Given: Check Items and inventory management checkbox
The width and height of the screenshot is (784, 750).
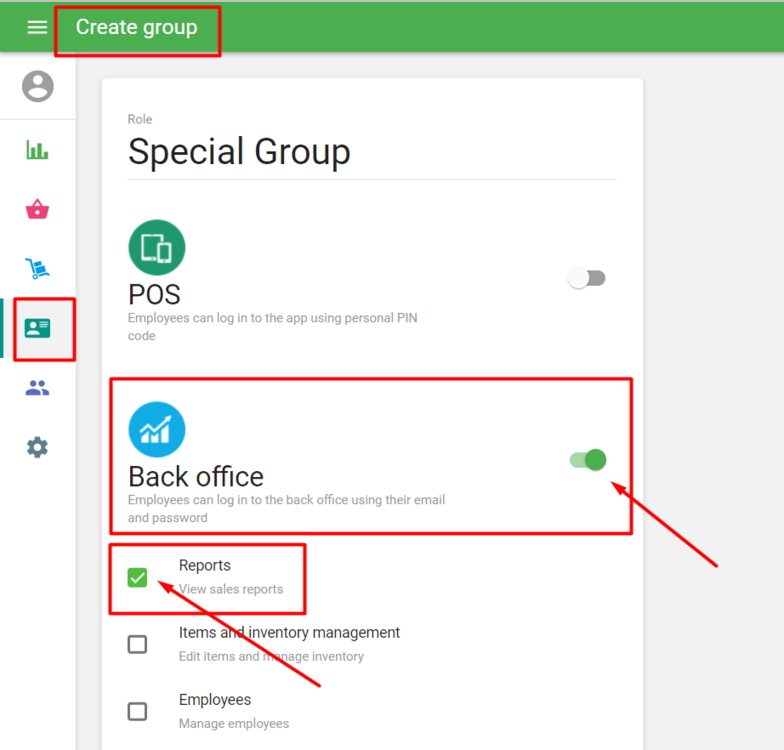Looking at the screenshot, I should point(138,644).
